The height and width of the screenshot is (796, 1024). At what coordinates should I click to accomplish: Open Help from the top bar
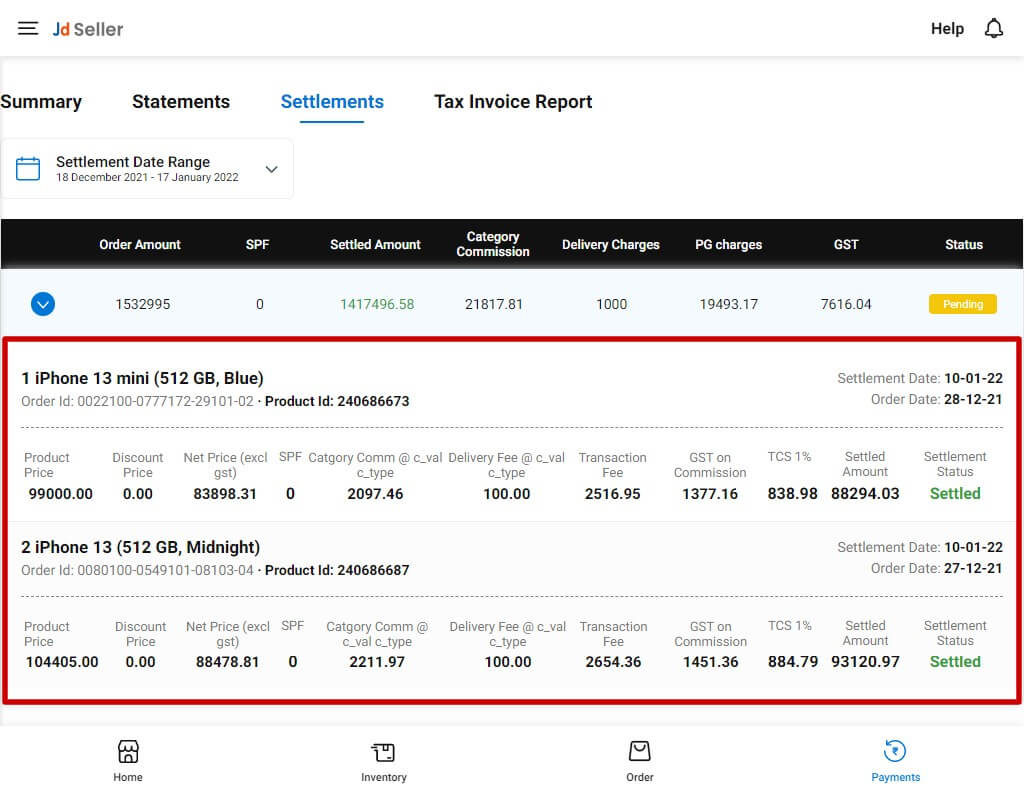[947, 28]
